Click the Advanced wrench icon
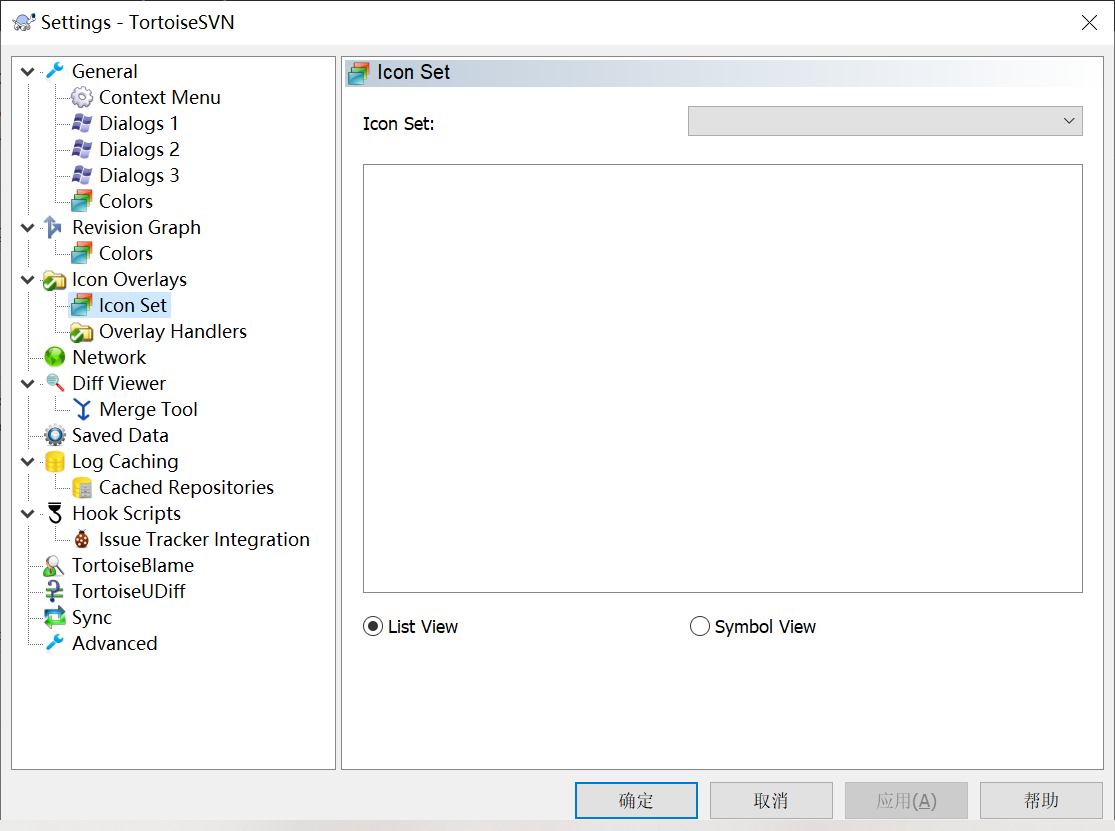This screenshot has width=1115, height=831. pos(55,643)
